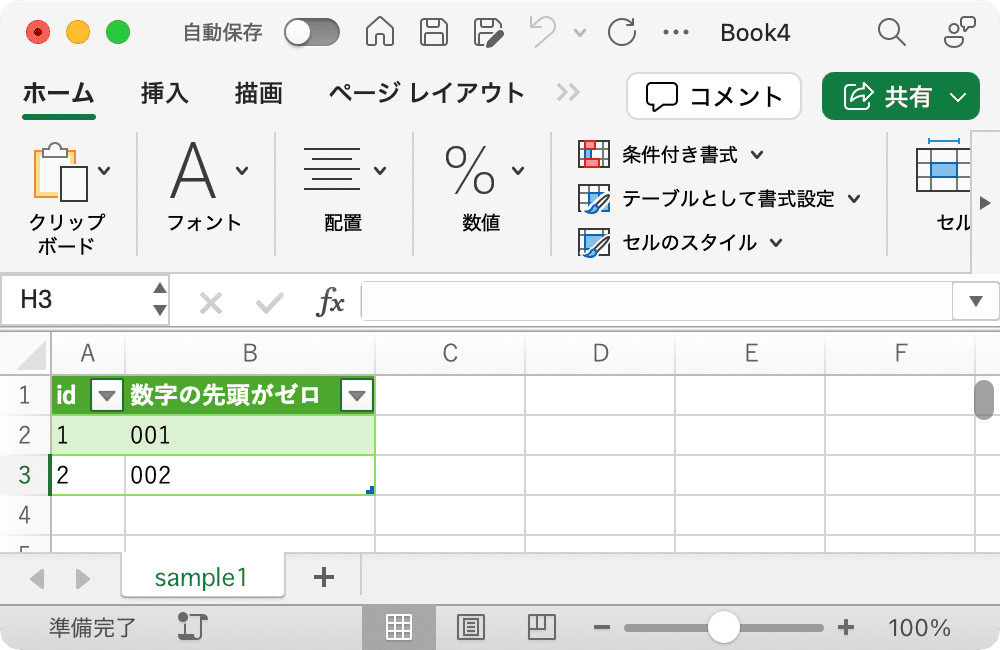Image resolution: width=1000 pixels, height=650 pixels.
Task: Switch to the 挿入 tab
Action: [165, 94]
